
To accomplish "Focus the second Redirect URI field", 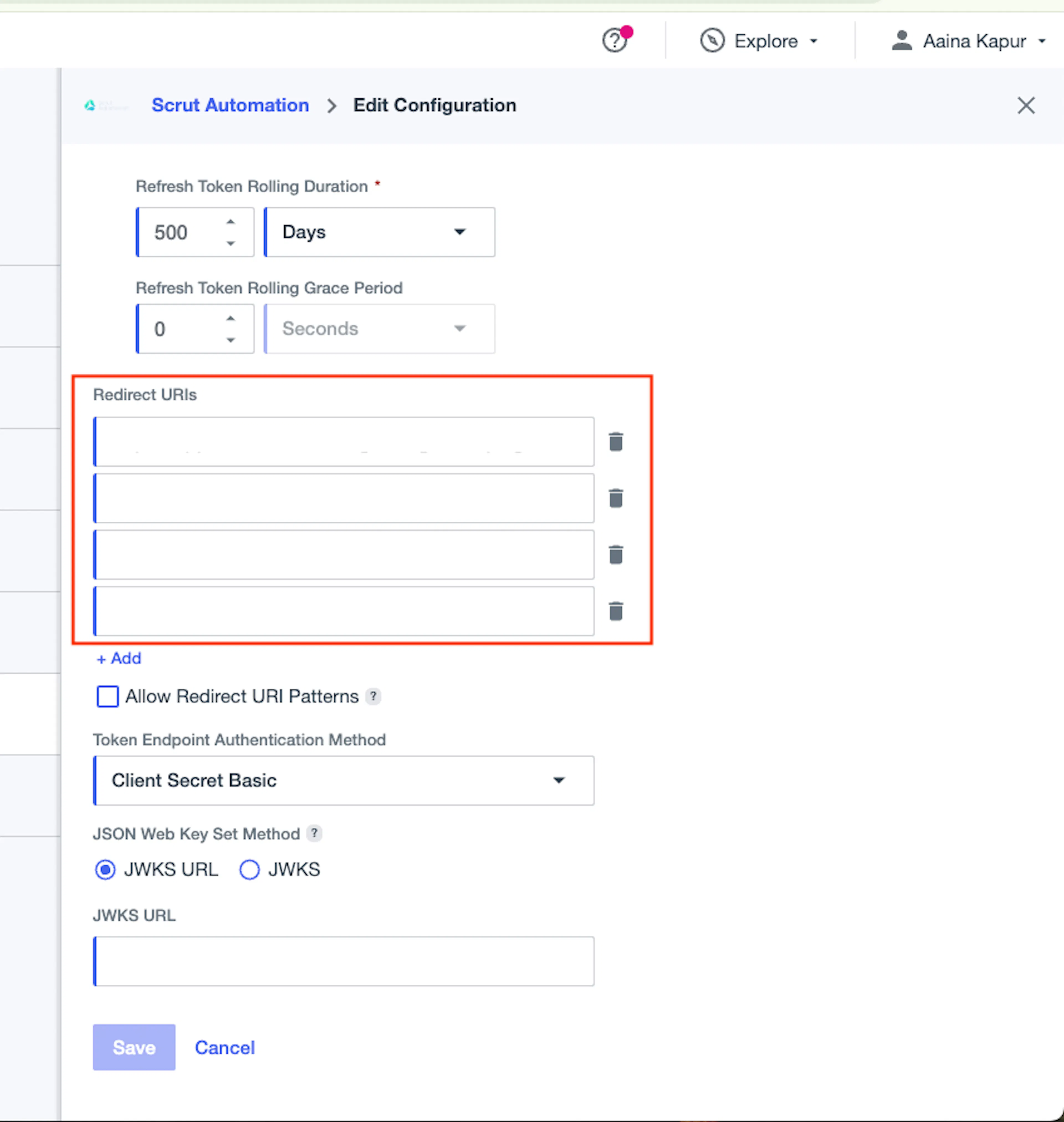I will pos(344,498).
